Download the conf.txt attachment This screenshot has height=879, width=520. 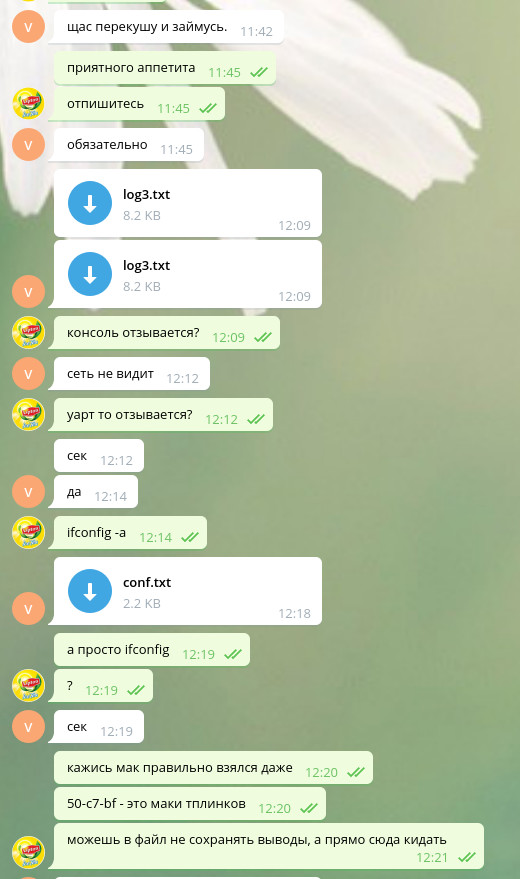[90, 591]
